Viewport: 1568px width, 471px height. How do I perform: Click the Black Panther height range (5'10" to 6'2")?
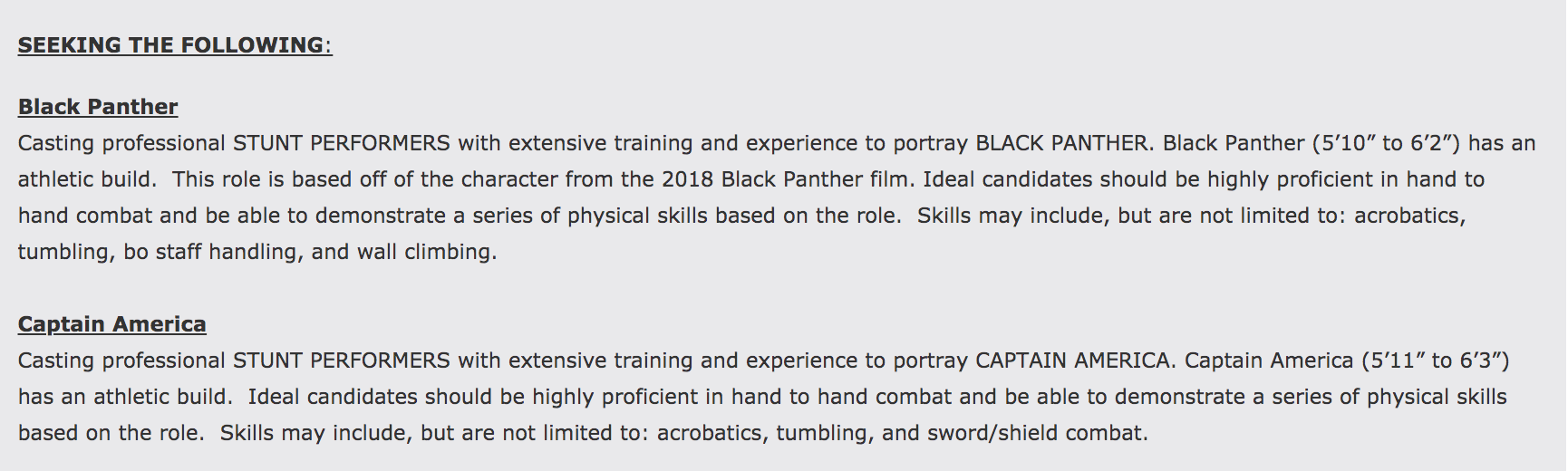[x=1385, y=143]
